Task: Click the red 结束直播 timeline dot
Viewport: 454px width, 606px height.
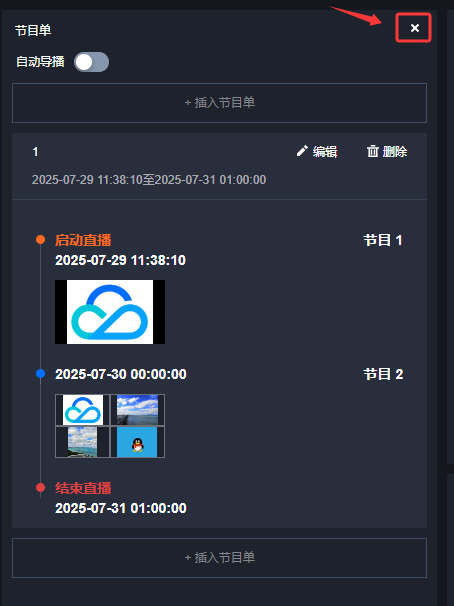Action: coord(40,488)
